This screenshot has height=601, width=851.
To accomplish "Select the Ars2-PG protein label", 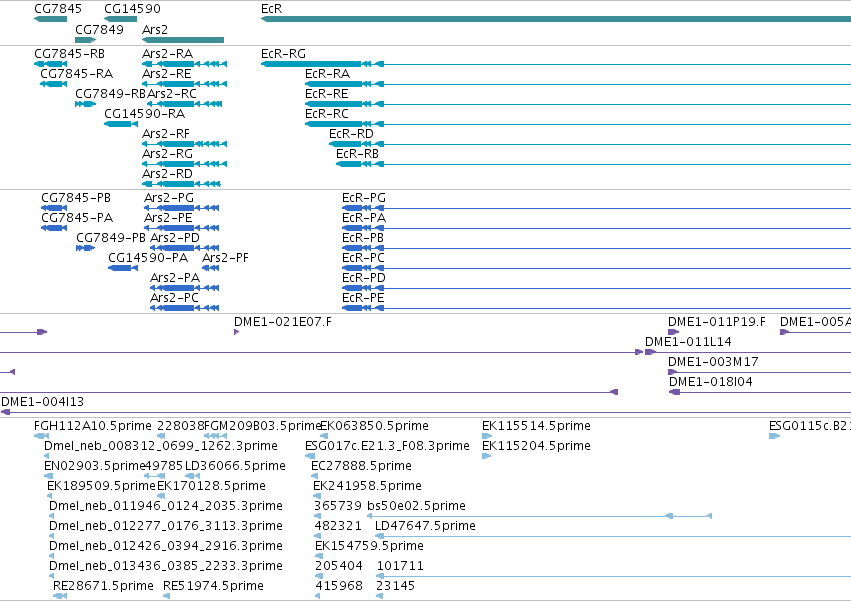I will click(x=169, y=198).
